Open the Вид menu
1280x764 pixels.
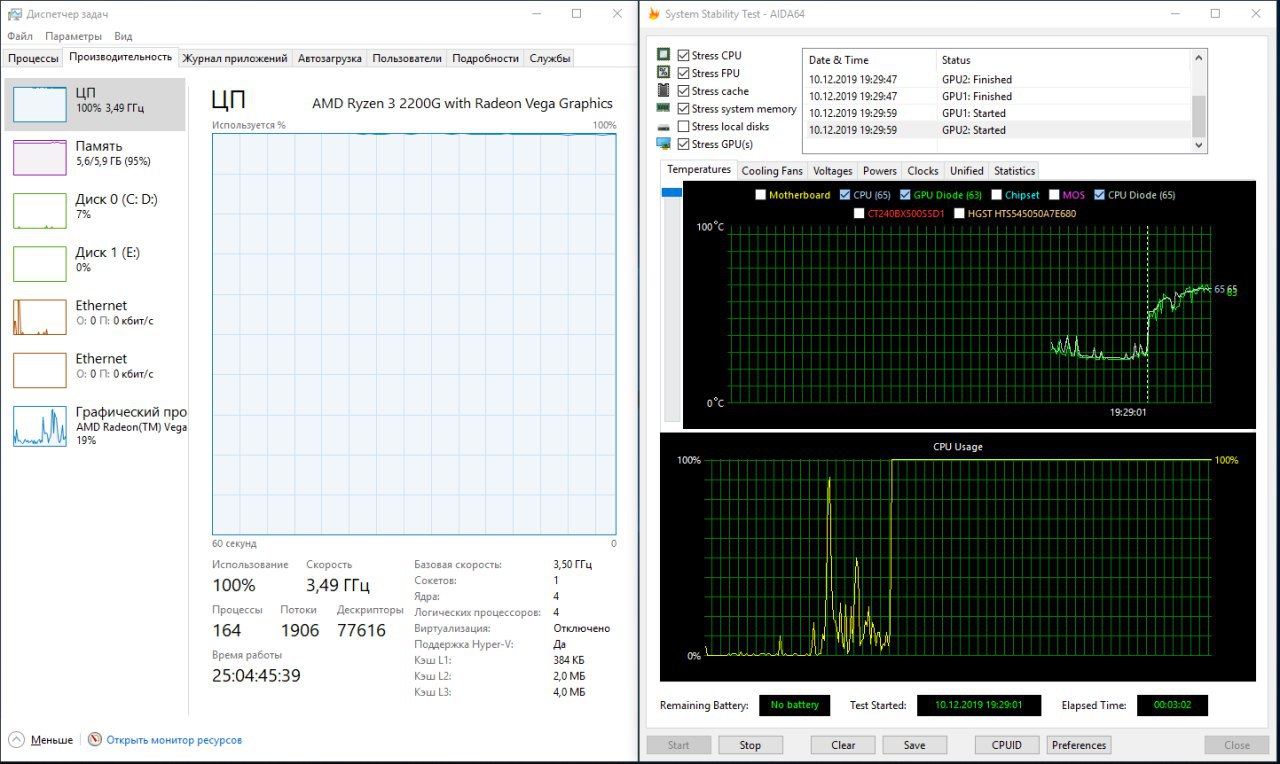point(123,36)
